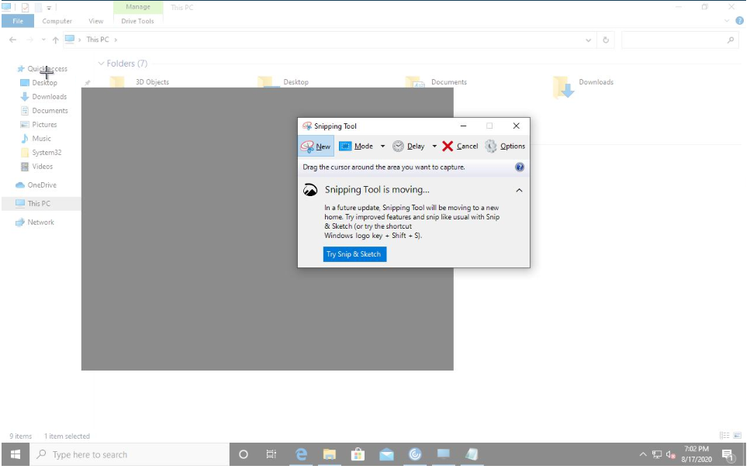This screenshot has width=750, height=469.
Task: Open the Mode dropdown arrow
Action: pos(383,146)
